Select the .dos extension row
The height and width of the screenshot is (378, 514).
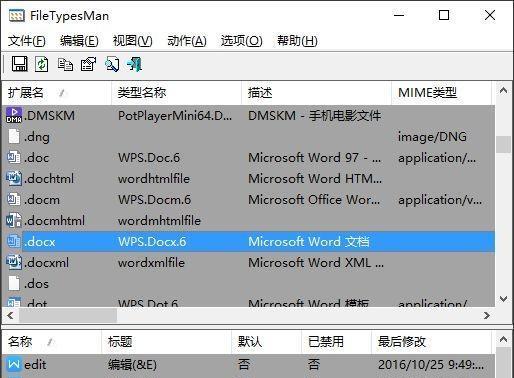[248, 283]
